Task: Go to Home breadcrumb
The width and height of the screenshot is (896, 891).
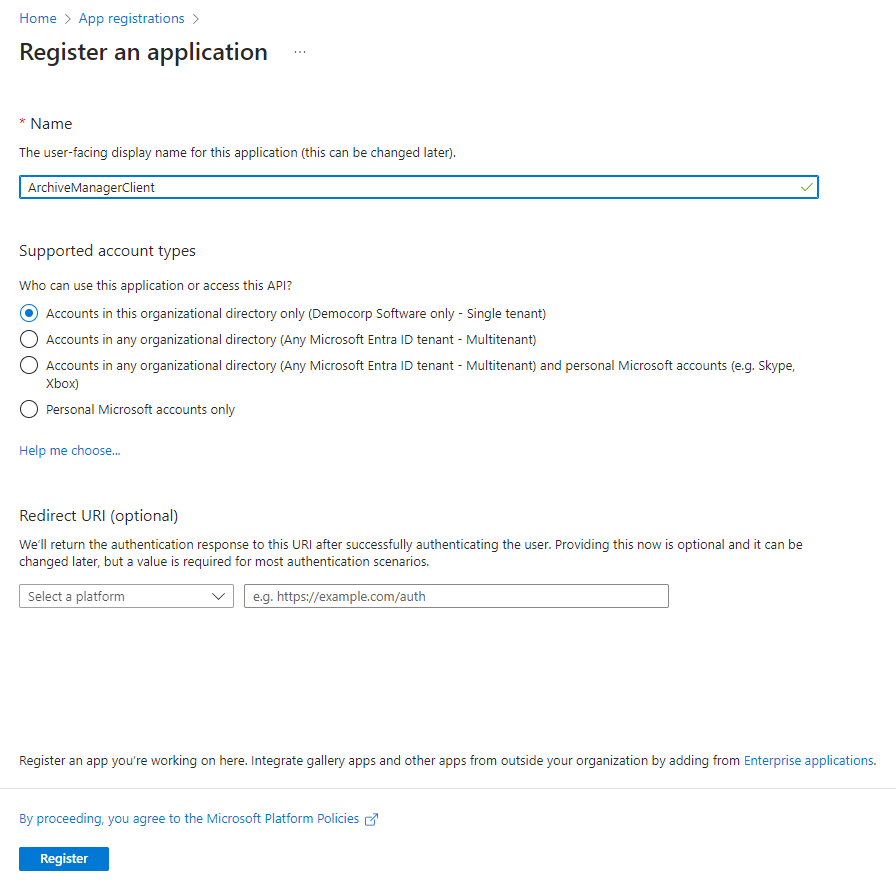Action: (x=38, y=18)
